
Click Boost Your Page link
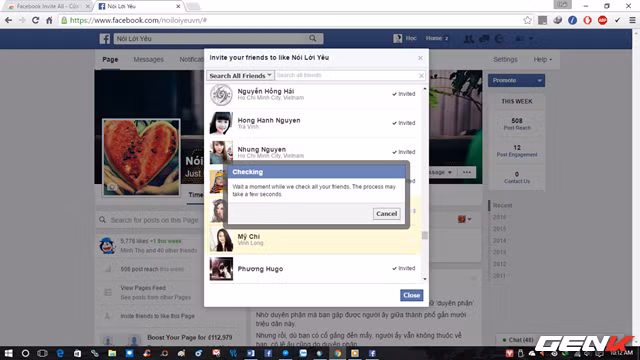pos(189,338)
